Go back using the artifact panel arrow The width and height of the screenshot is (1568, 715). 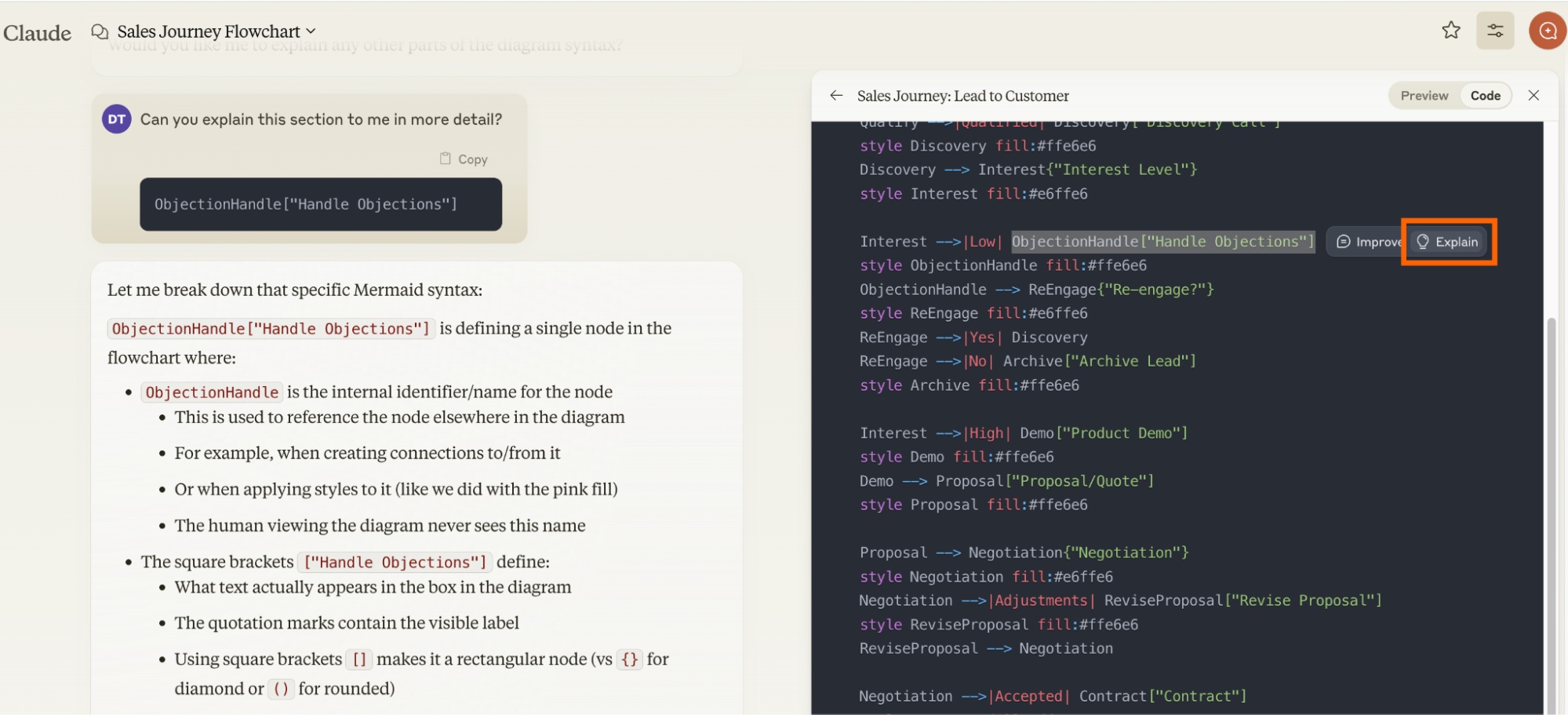tap(836, 96)
